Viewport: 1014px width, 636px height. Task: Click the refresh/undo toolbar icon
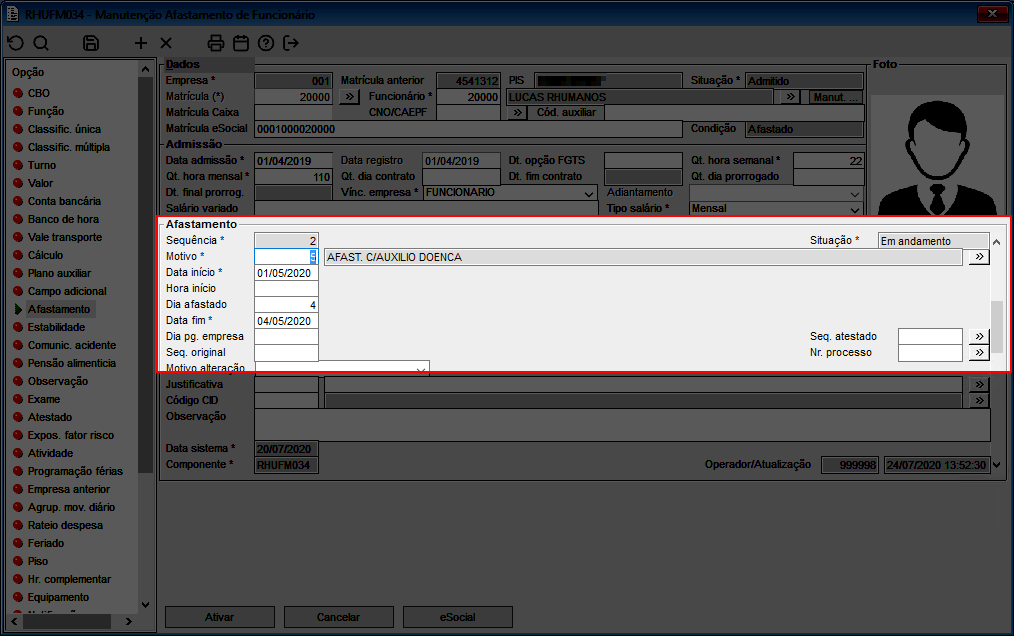(x=16, y=43)
